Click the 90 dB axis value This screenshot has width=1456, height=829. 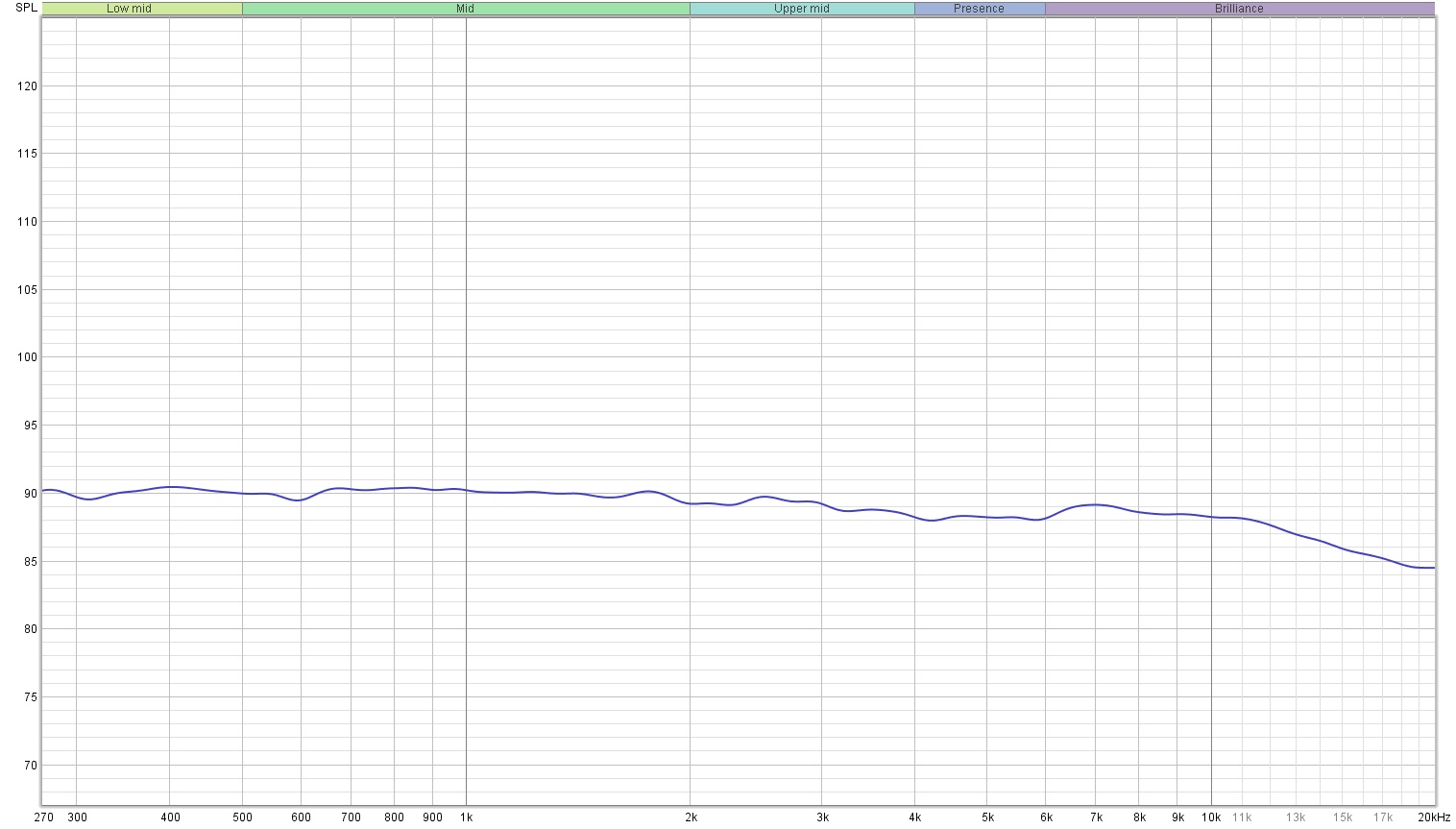point(30,494)
